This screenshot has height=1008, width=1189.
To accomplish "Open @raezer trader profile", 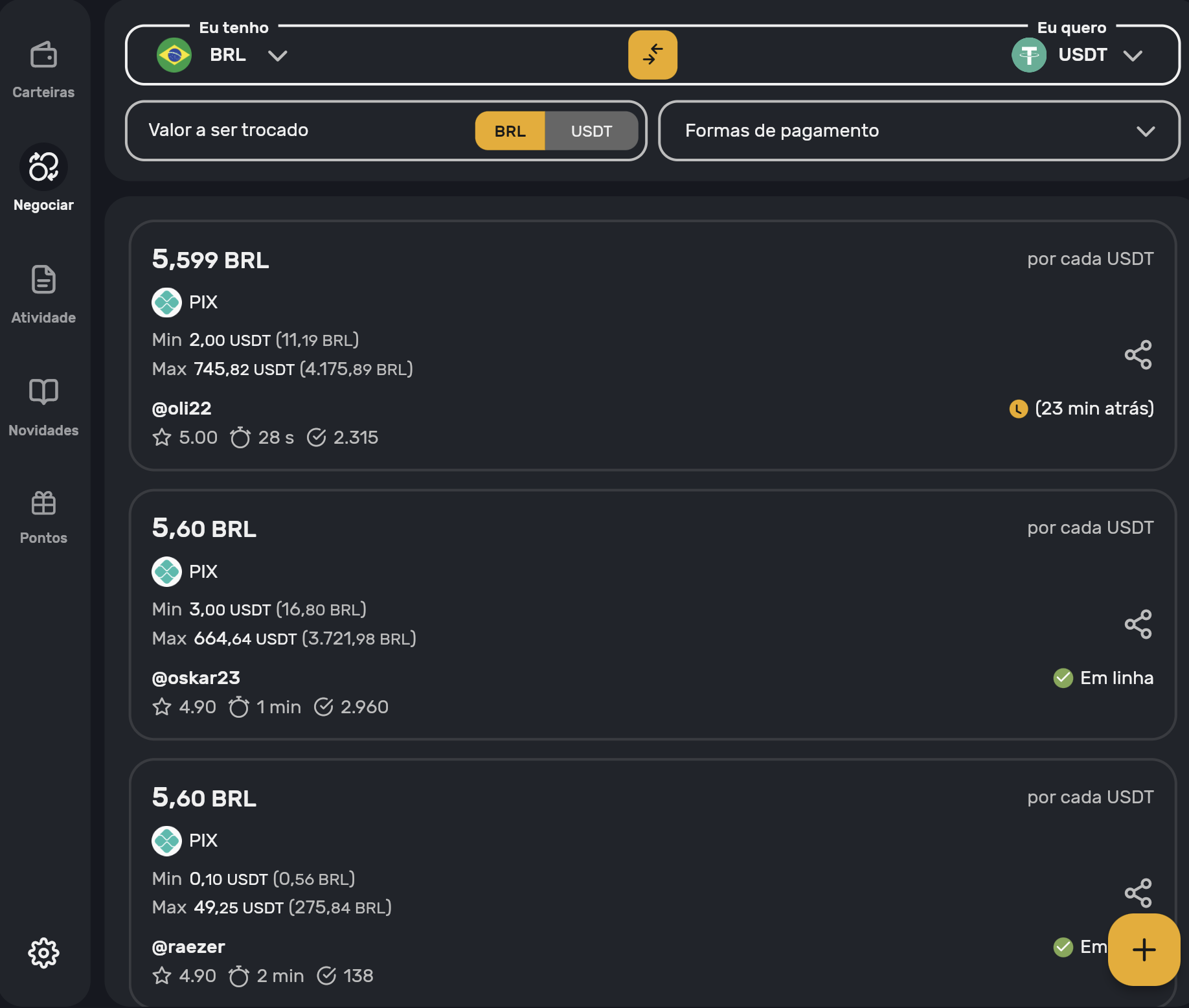I will 188,946.
